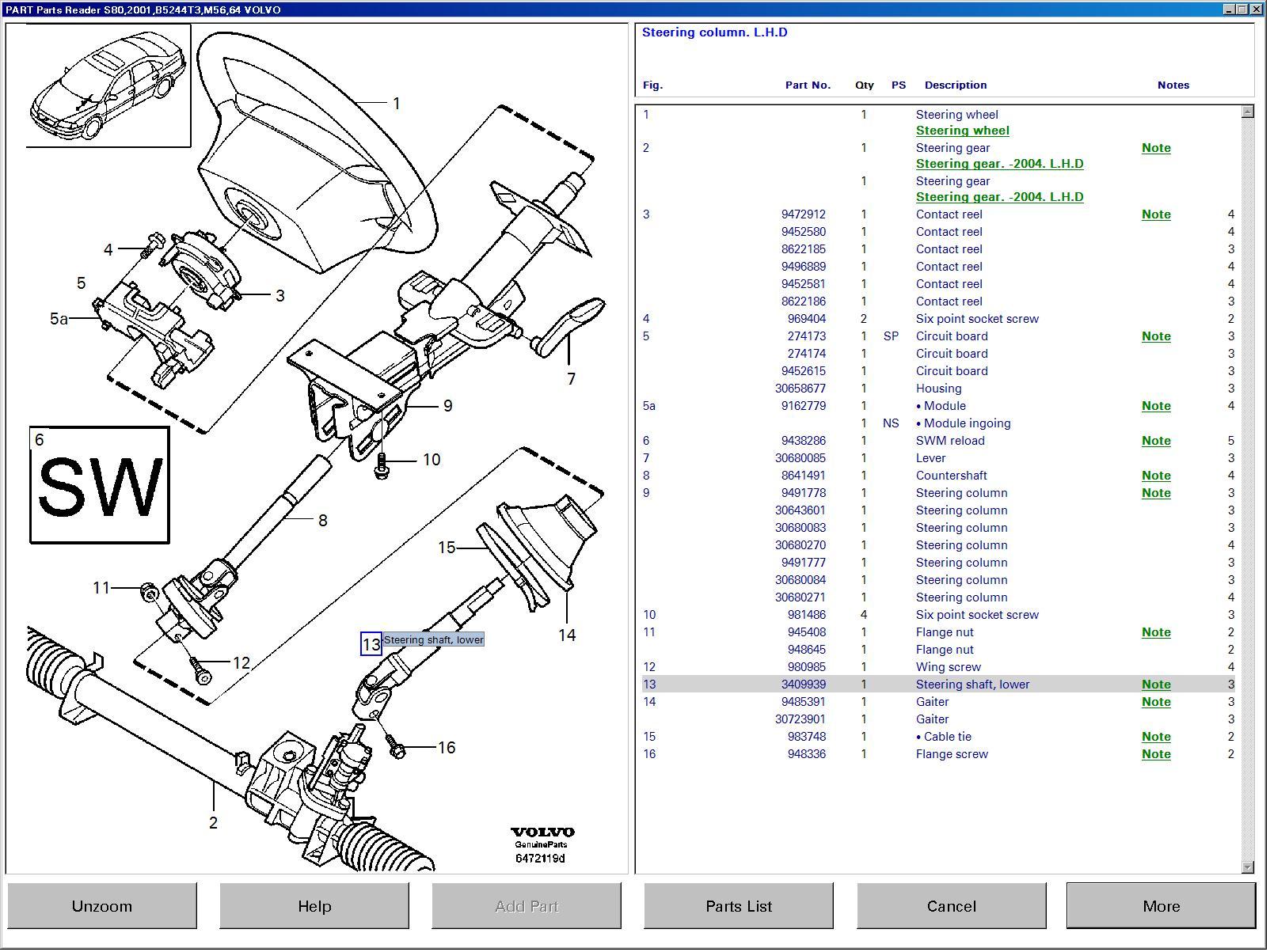Select callout number 9 in the diagram
The width and height of the screenshot is (1270, 952).
(447, 406)
